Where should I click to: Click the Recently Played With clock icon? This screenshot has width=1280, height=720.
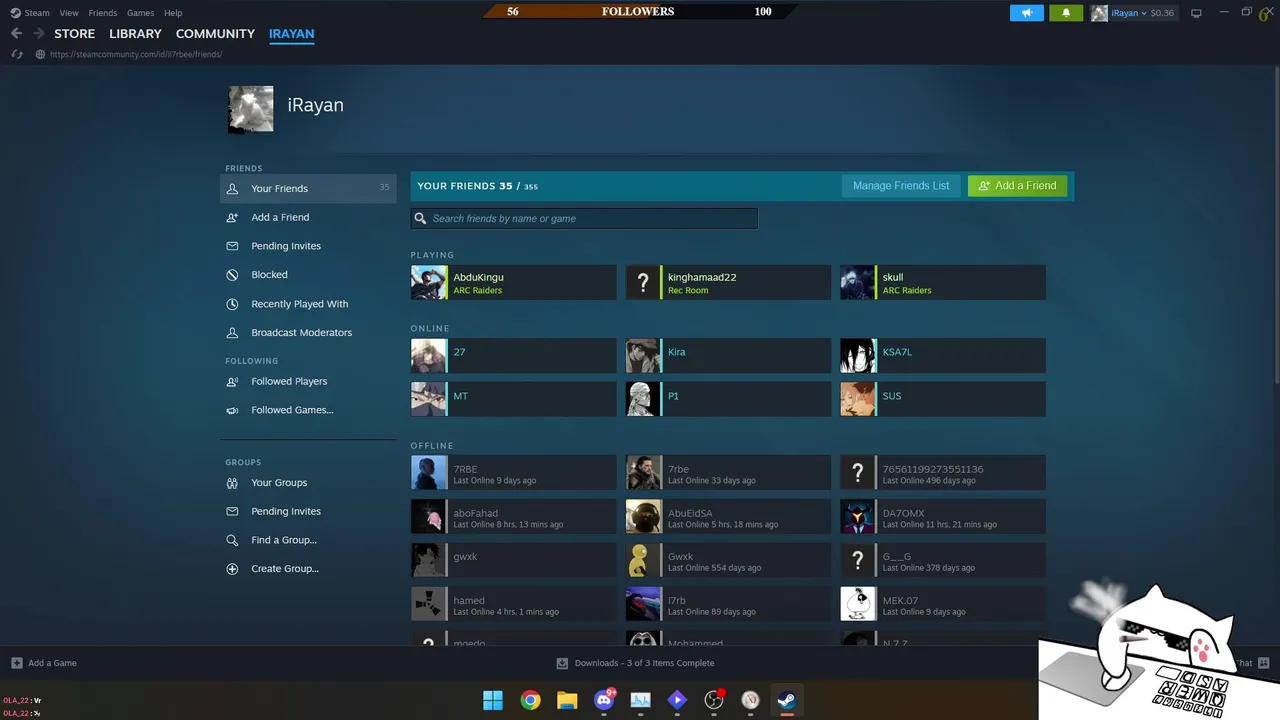click(232, 304)
